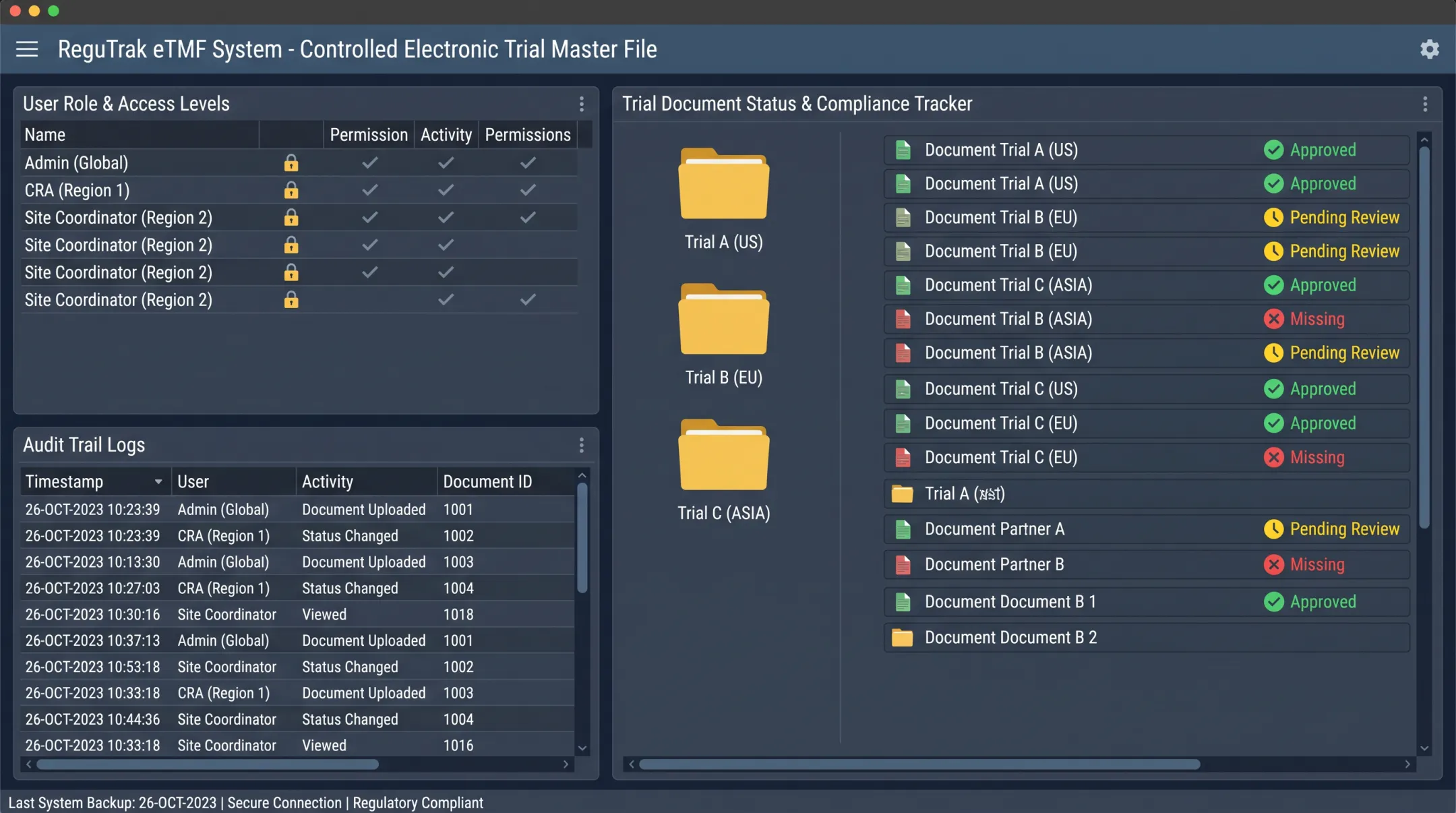Image resolution: width=1456 pixels, height=813 pixels.
Task: Click the Compliance Tracker scroll-down arrow
Action: coord(1424,748)
